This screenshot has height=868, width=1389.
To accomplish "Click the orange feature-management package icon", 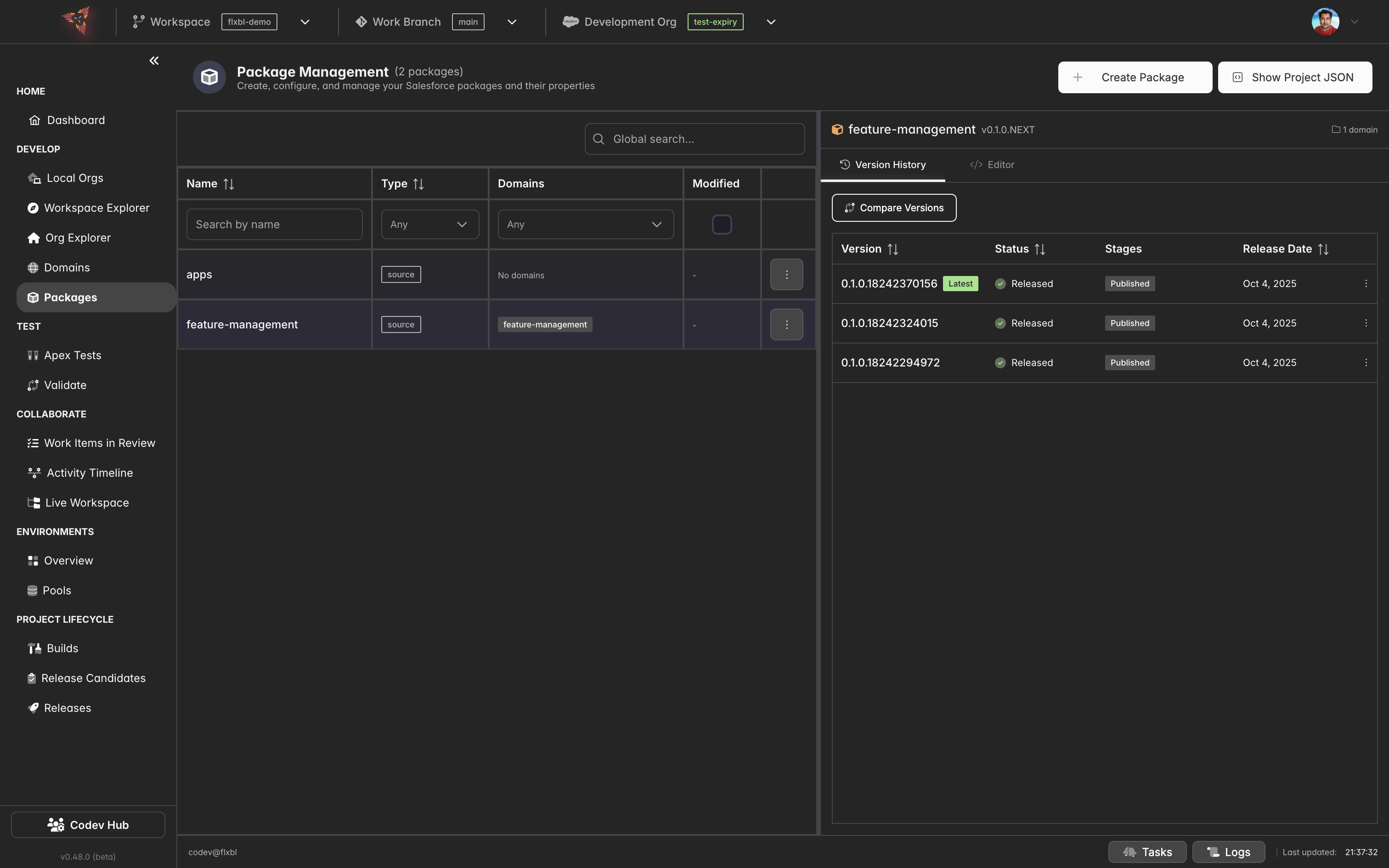I will coord(837,130).
